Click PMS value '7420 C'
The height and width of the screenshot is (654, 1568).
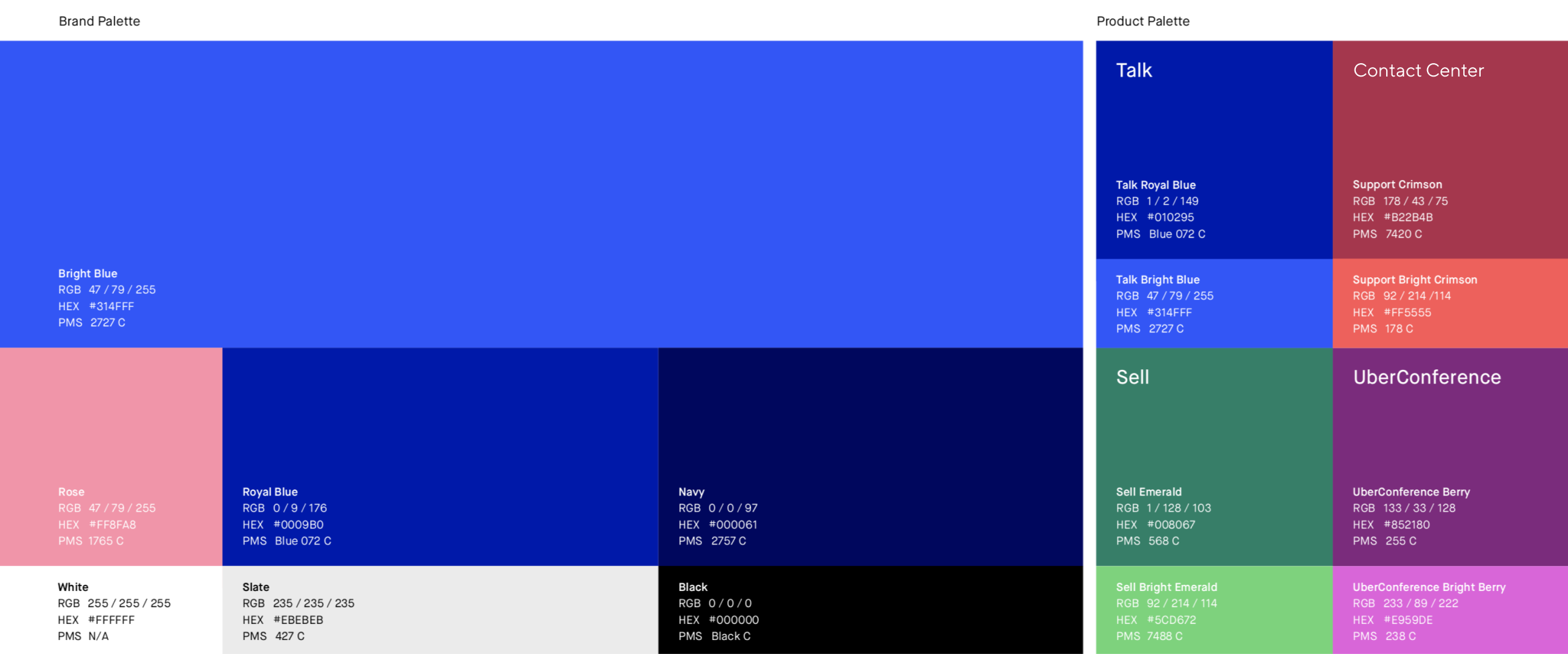(x=1404, y=234)
